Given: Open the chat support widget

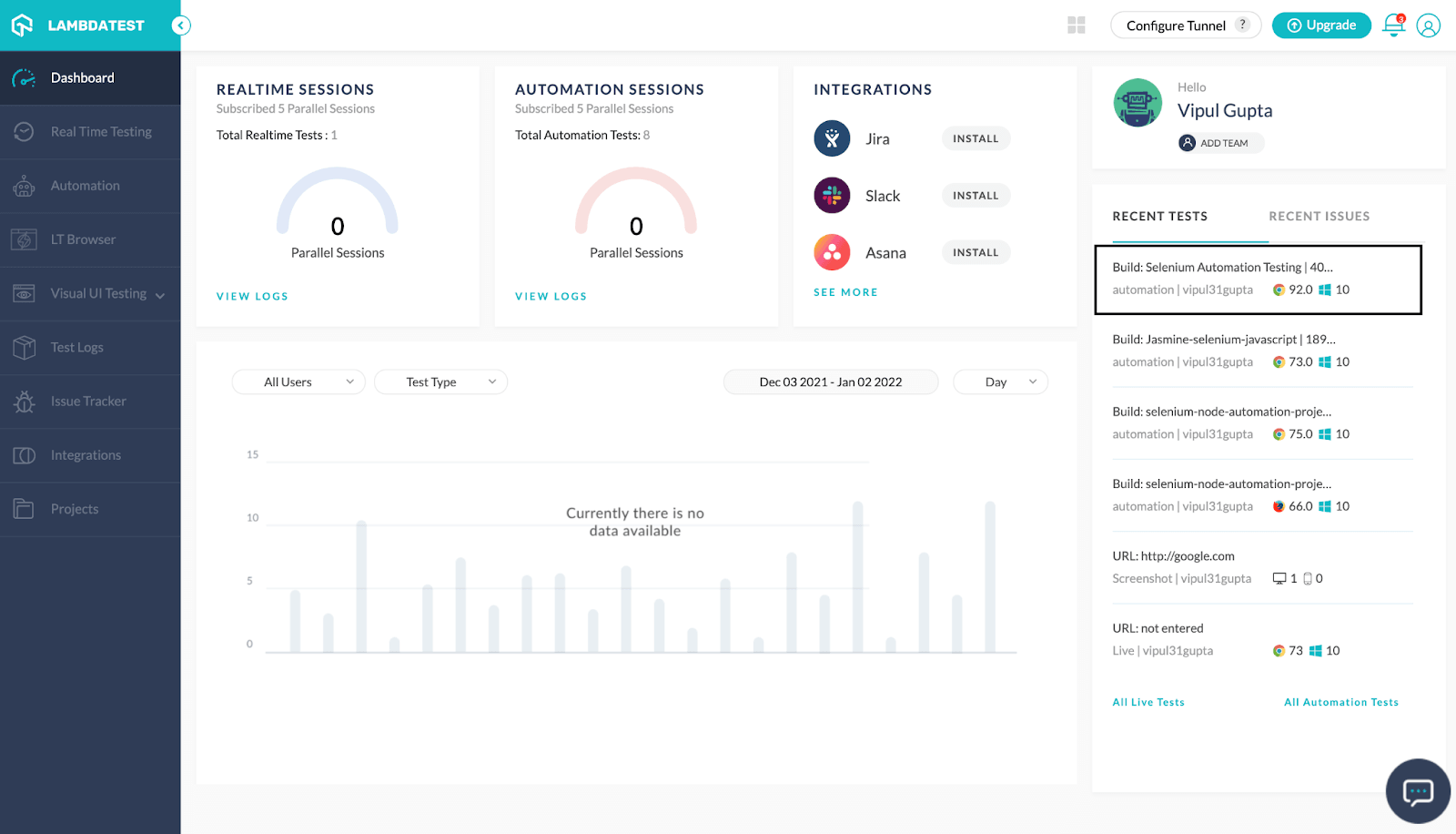Looking at the screenshot, I should [1416, 790].
